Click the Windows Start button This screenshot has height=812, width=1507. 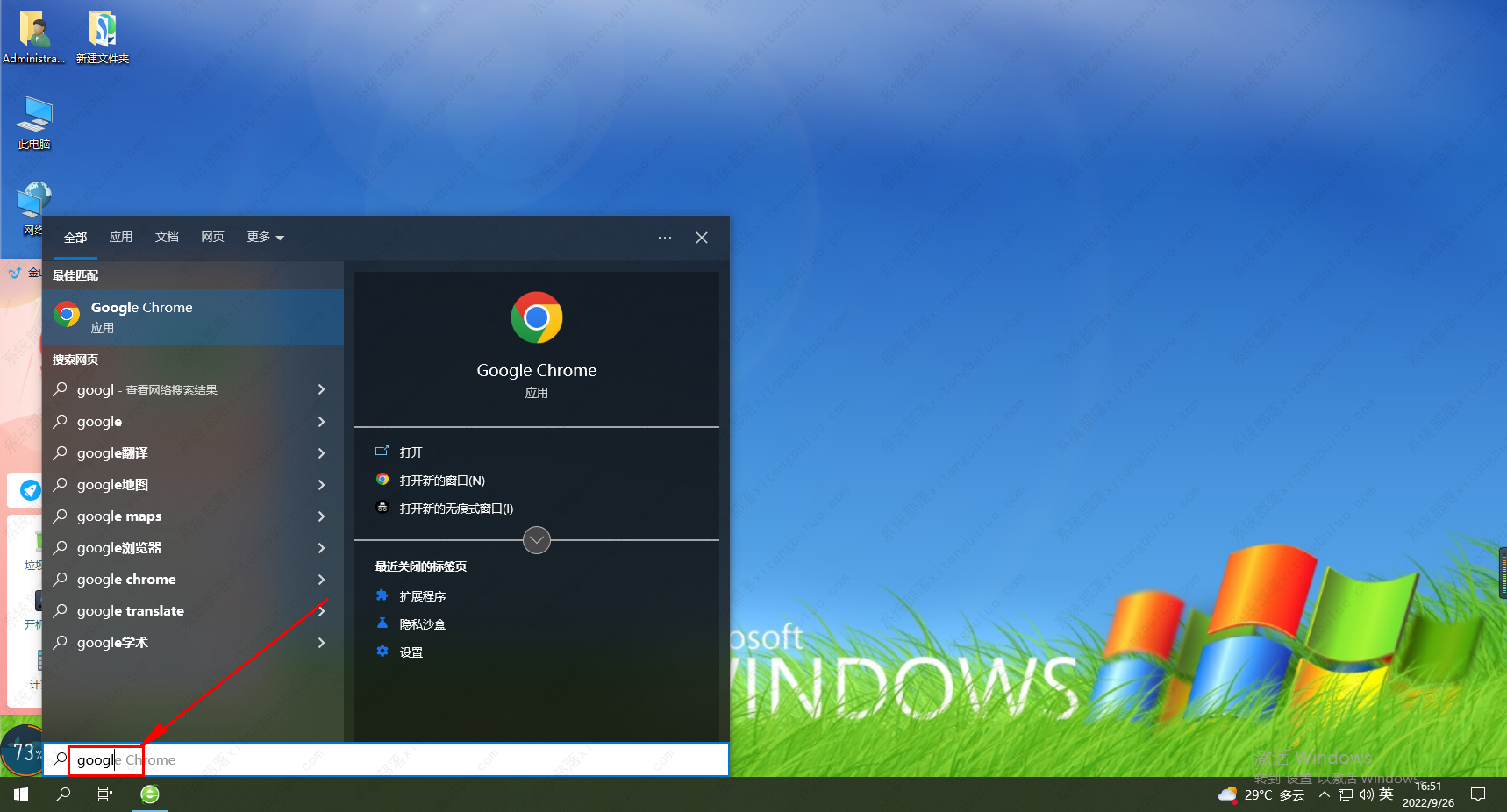coord(21,794)
